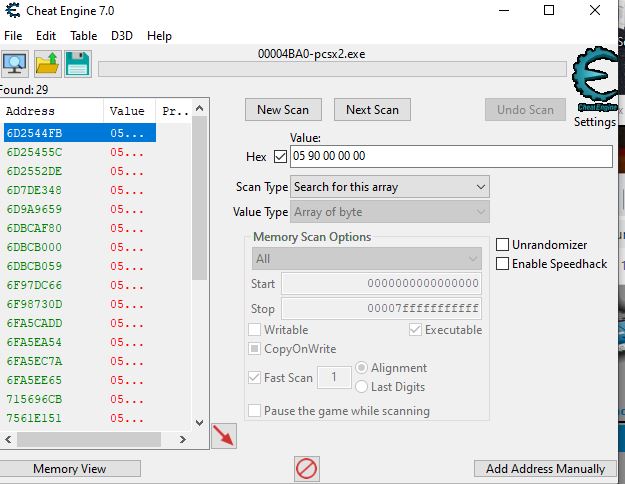This screenshot has width=625, height=484.
Task: Open the Value Type dropdown
Action: coord(390,212)
